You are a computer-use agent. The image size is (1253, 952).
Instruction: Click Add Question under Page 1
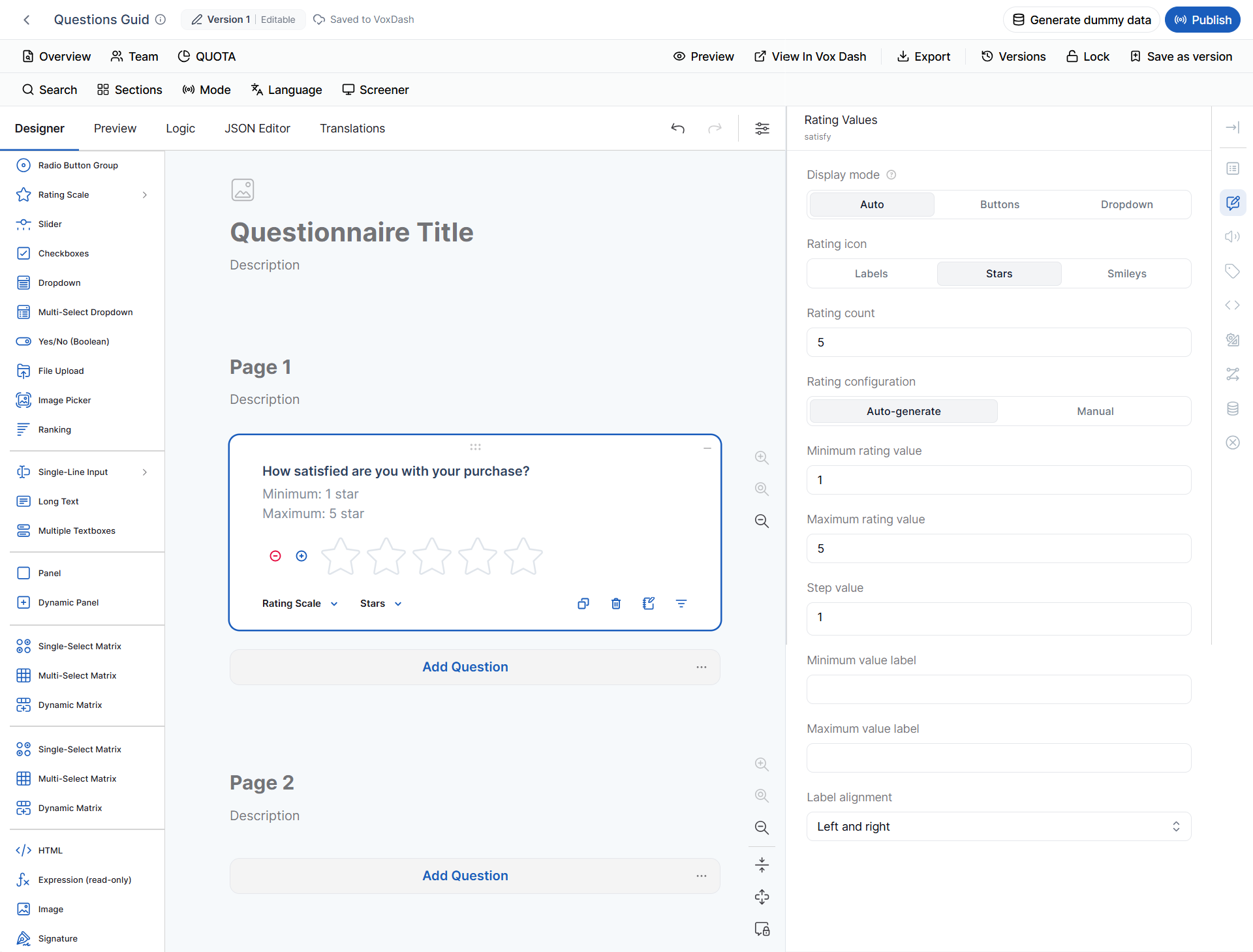(x=465, y=667)
